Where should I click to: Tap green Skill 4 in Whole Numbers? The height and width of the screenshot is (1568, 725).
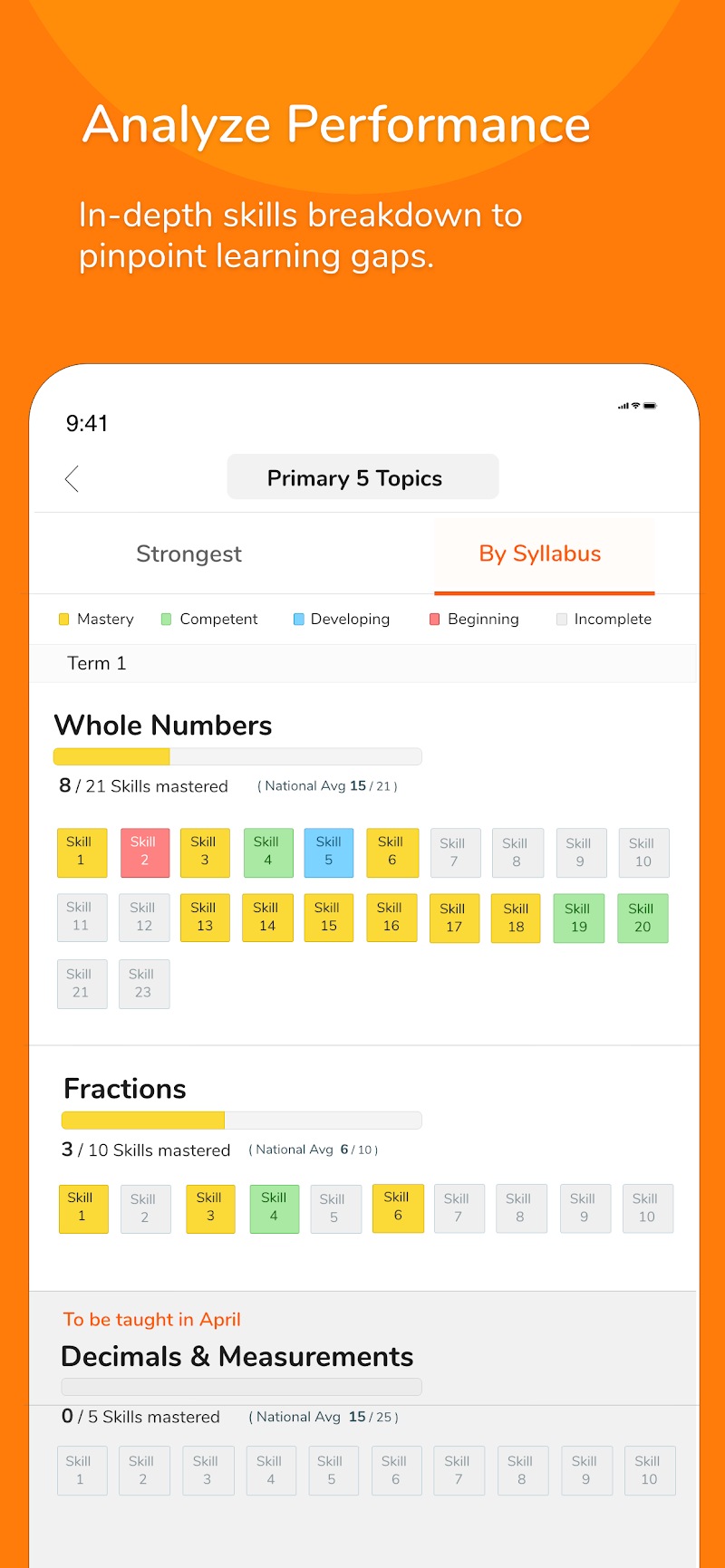pos(267,851)
